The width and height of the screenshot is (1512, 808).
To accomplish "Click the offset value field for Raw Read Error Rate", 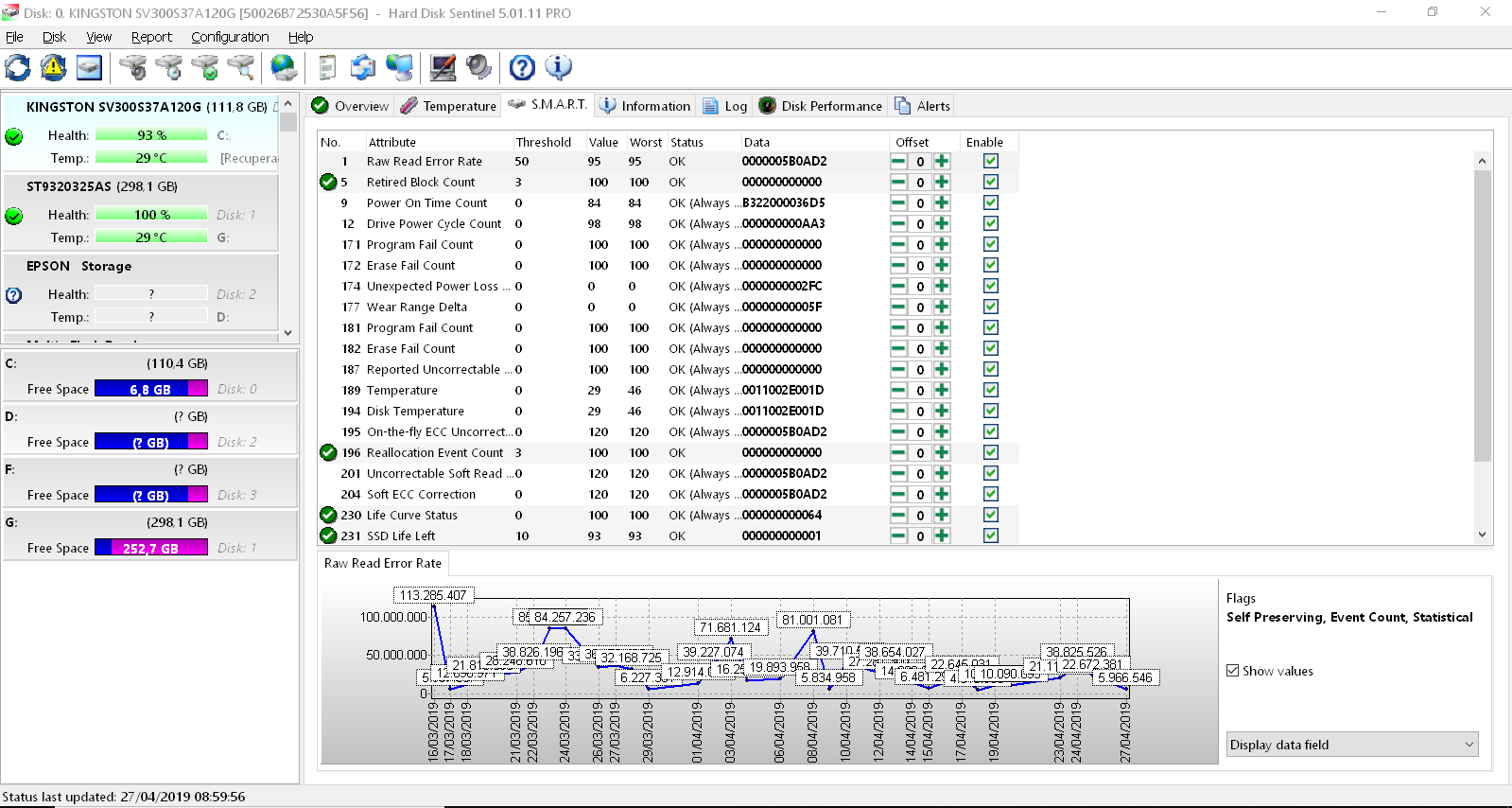I will (x=920, y=162).
